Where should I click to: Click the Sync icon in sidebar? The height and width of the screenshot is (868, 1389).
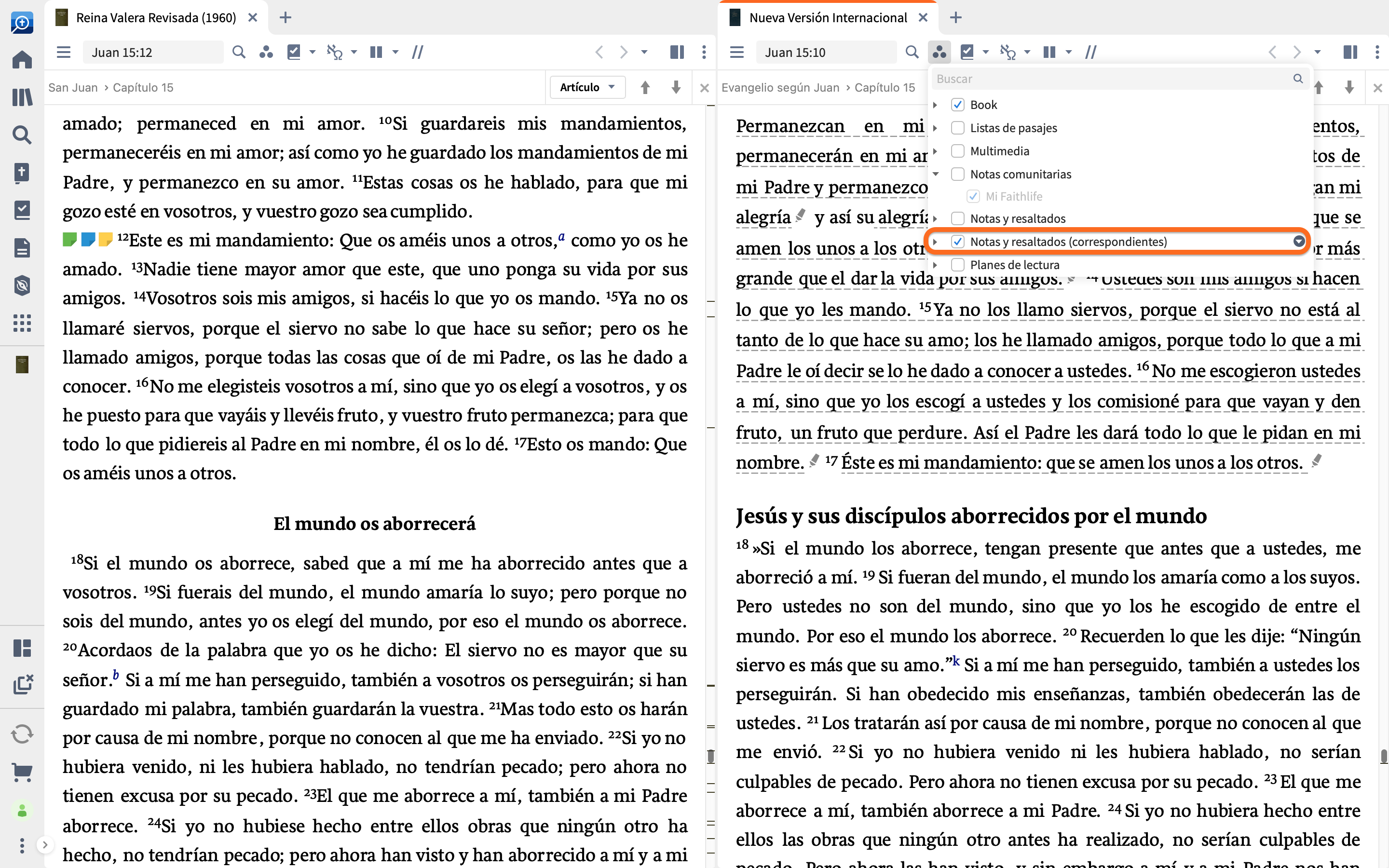click(22, 734)
